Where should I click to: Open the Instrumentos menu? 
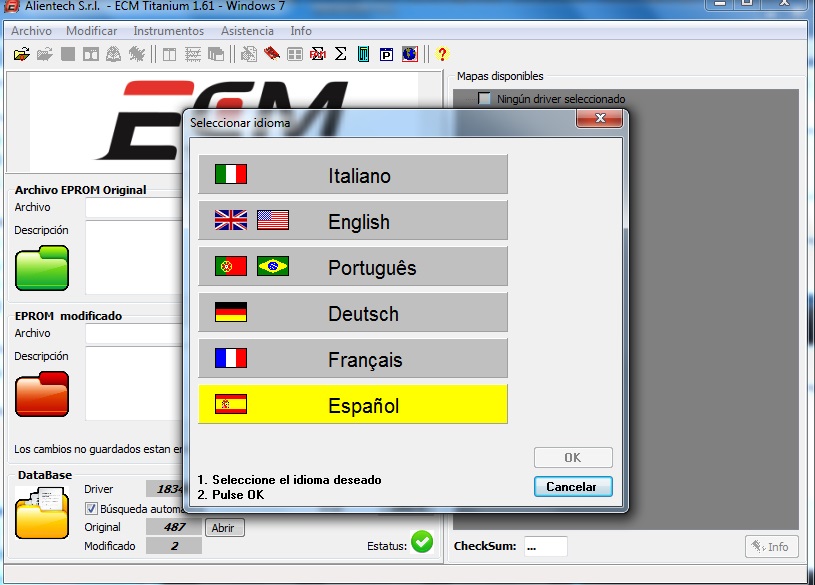(166, 31)
